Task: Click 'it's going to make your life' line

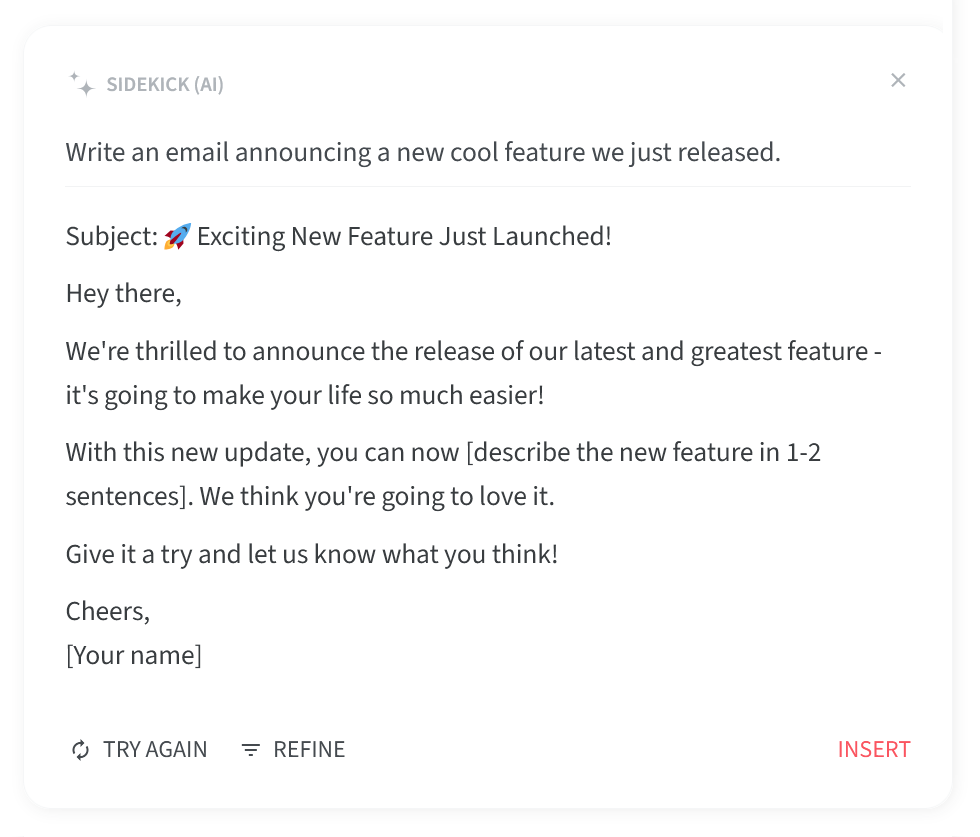Action: (x=305, y=396)
